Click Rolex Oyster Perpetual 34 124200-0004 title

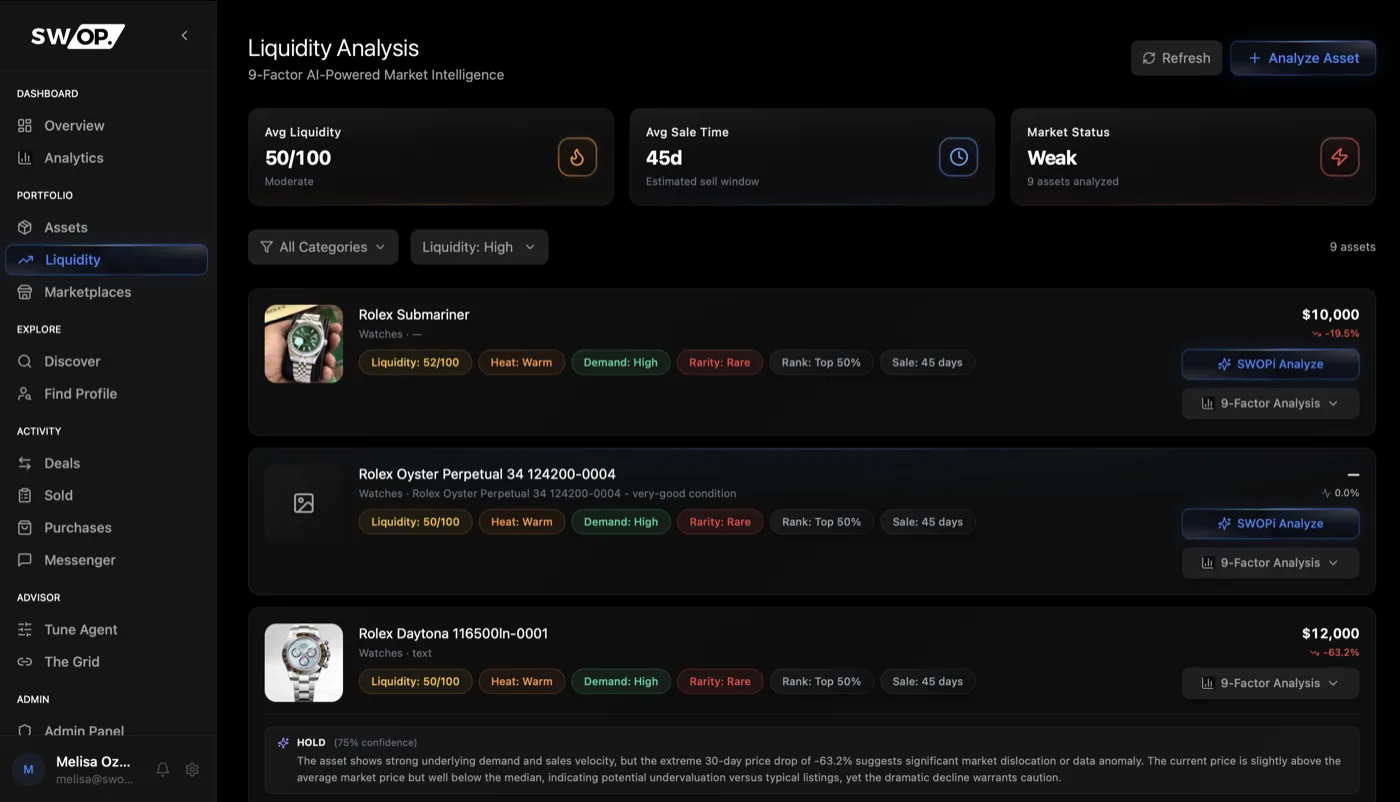(x=487, y=474)
